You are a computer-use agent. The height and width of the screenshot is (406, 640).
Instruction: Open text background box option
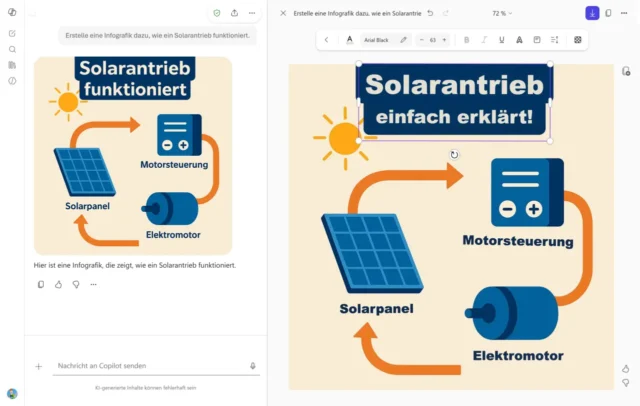click(x=537, y=40)
